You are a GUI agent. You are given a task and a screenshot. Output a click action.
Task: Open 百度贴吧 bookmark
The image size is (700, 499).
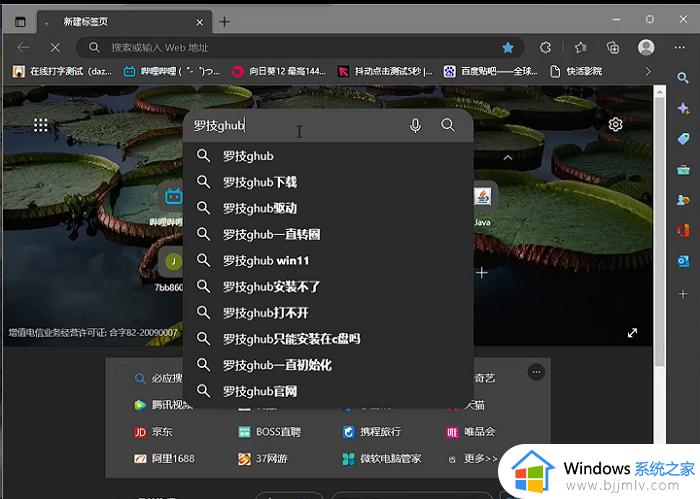pos(491,71)
